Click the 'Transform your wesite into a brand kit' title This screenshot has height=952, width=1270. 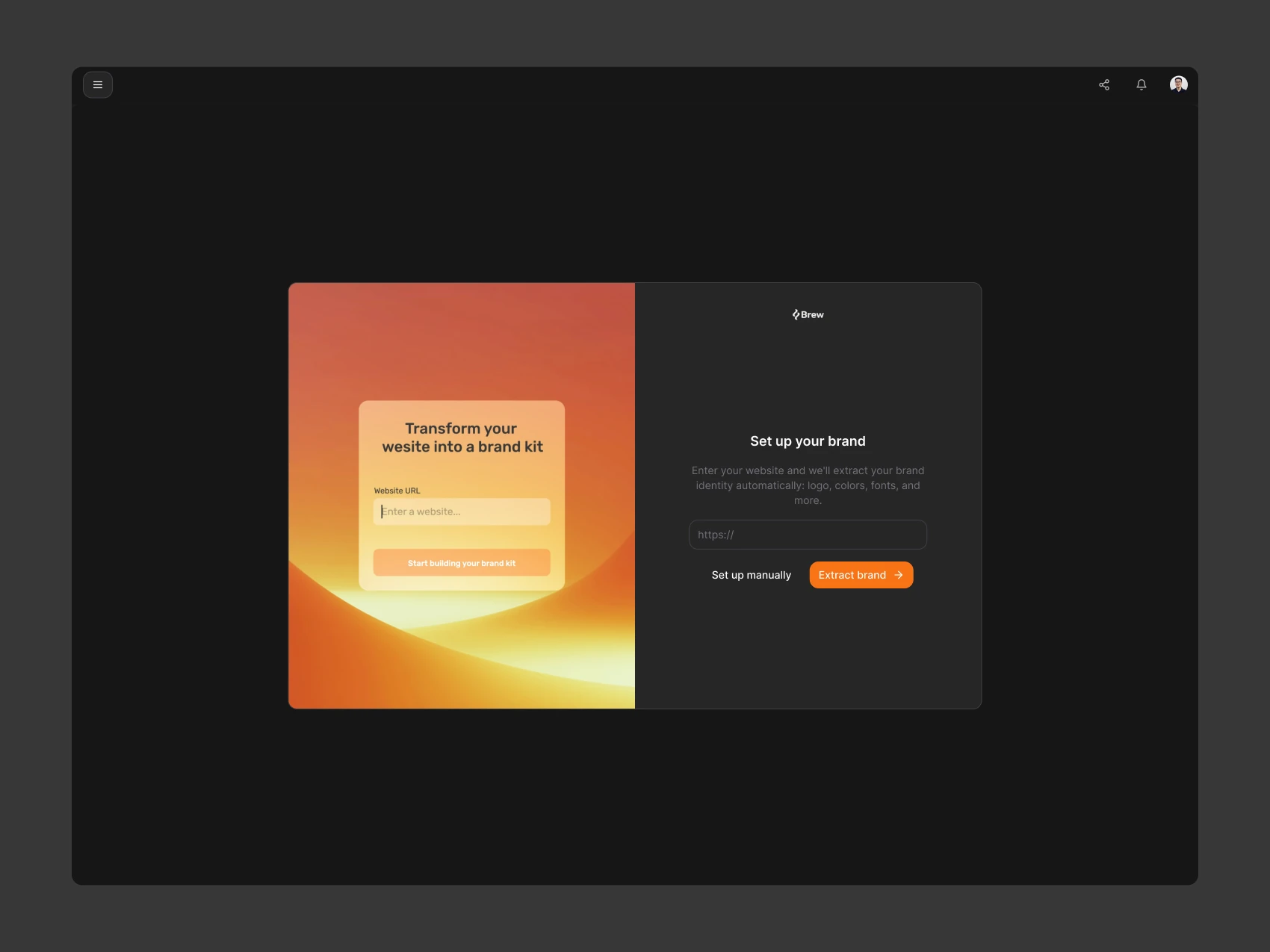[x=462, y=438]
